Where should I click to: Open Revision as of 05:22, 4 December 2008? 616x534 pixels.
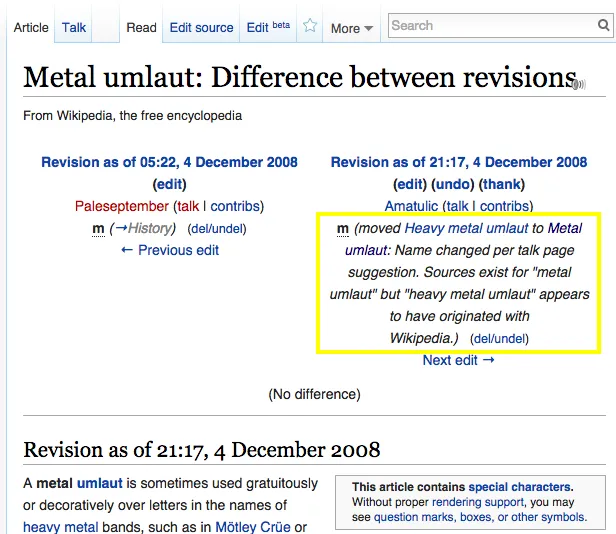[x=169, y=162]
